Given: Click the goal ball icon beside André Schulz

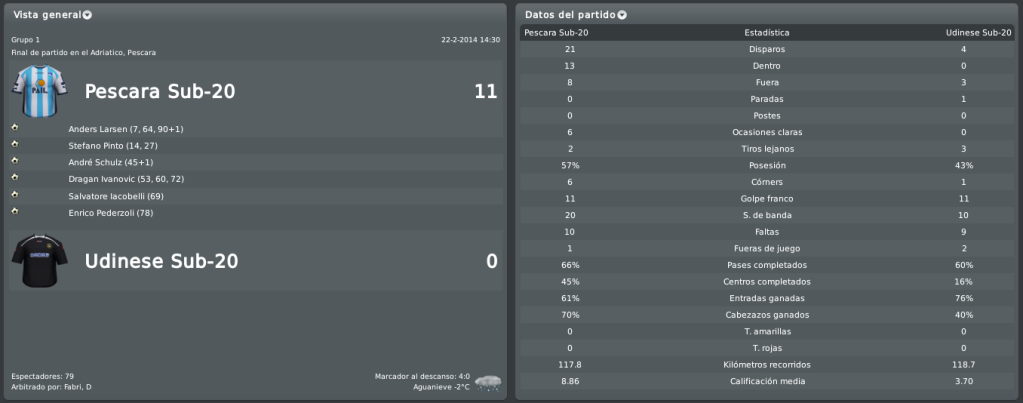Looking at the screenshot, I should pyautogui.click(x=14, y=160).
